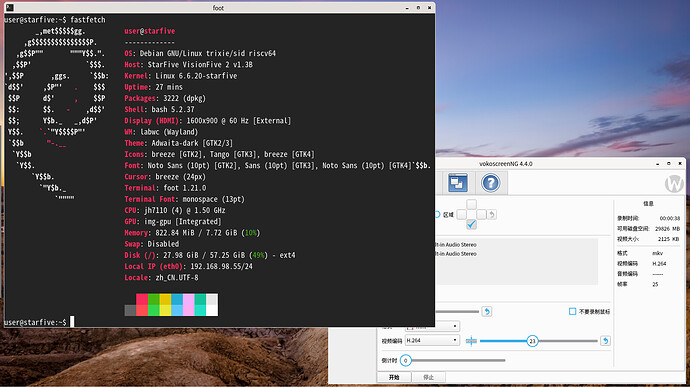Enable the 不要录制鼠标 checkbox
690x388 pixels.
coord(573,311)
